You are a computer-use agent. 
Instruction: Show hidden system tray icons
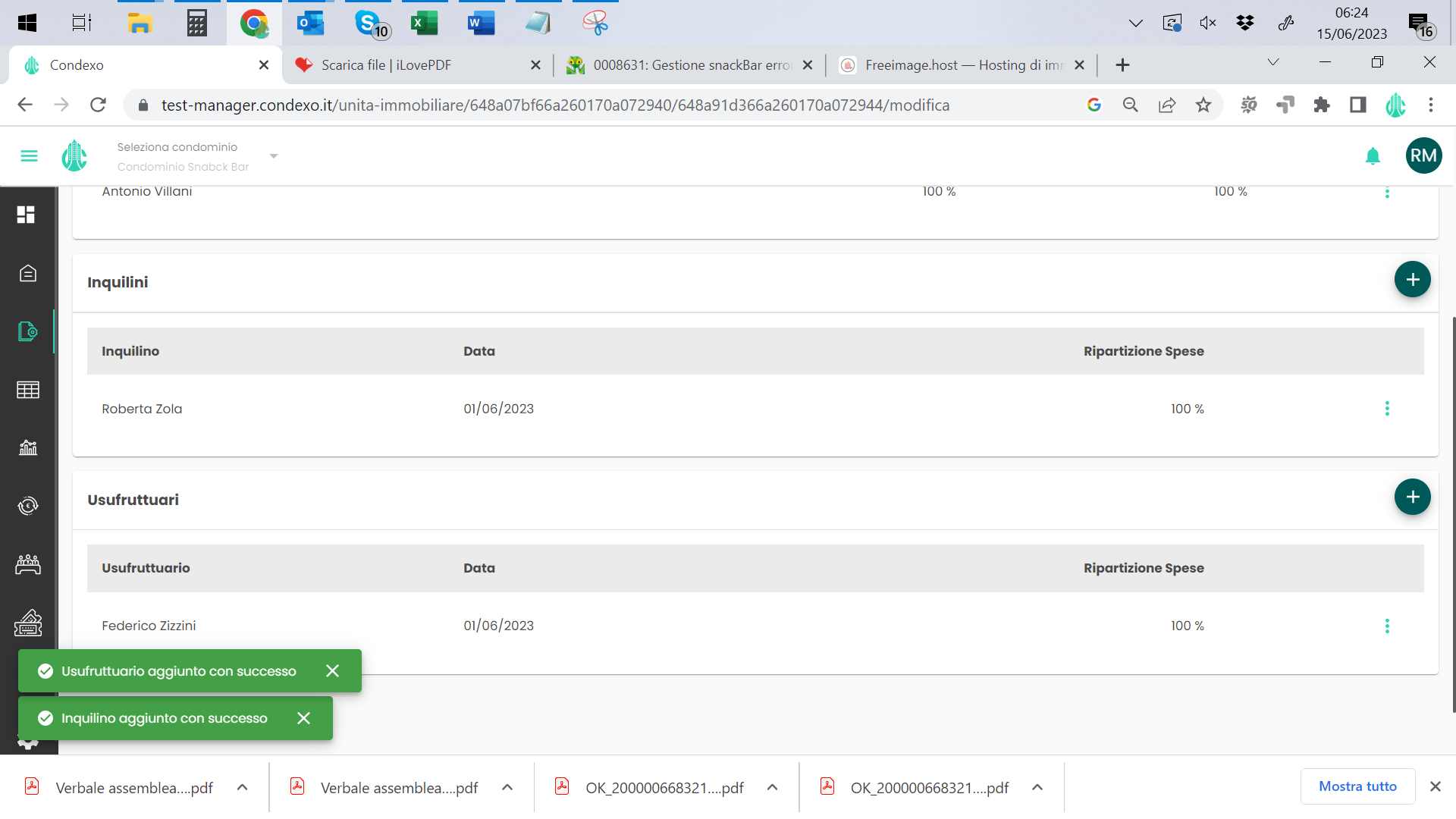tap(1135, 23)
